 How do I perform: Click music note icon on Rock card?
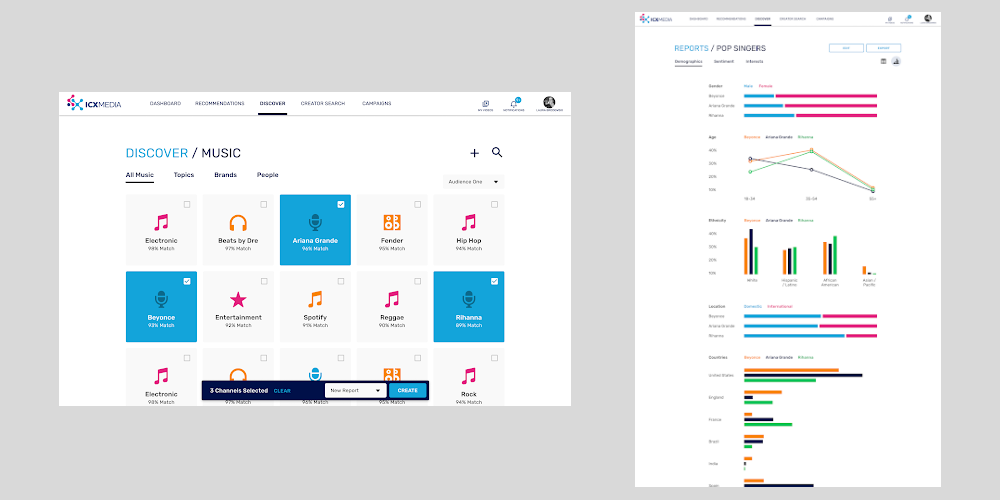pos(469,376)
